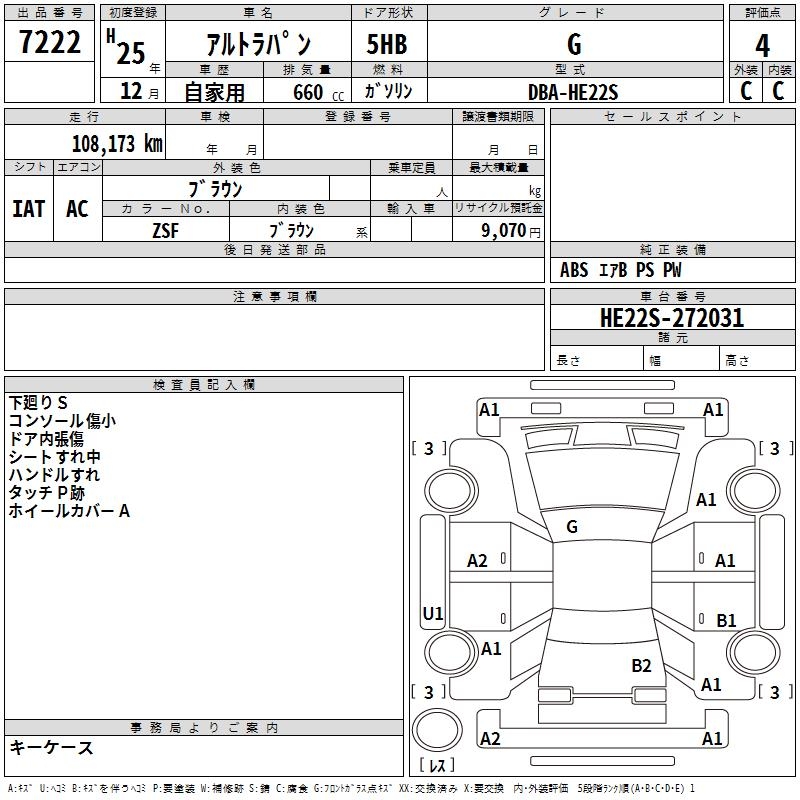
Task: Click the lot number 7222 field
Action: pyautogui.click(x=49, y=41)
